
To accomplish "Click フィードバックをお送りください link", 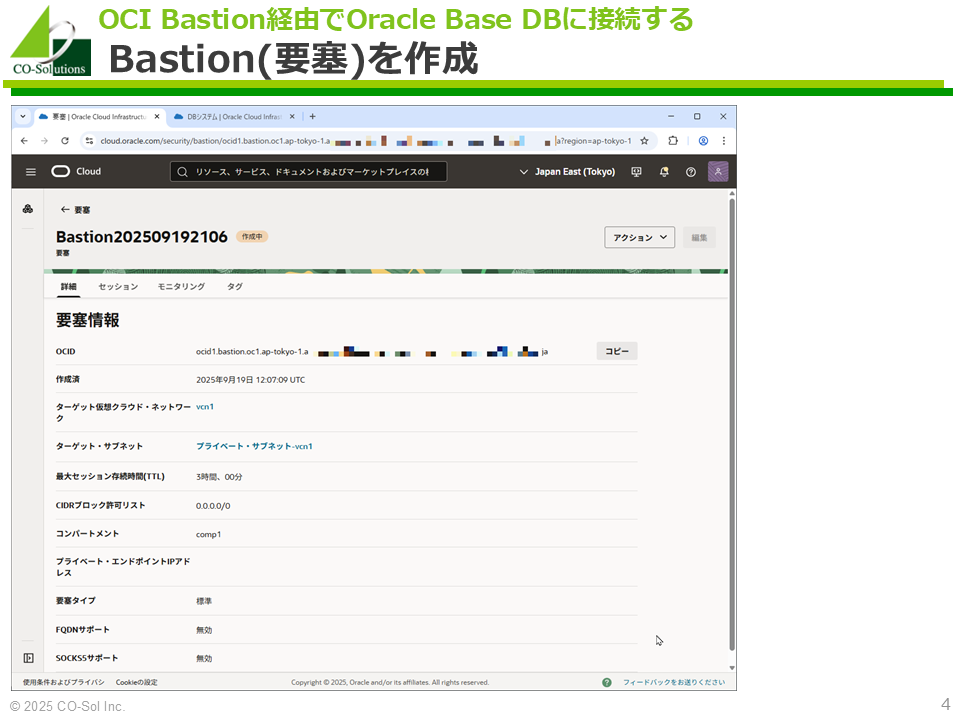I will point(674,682).
